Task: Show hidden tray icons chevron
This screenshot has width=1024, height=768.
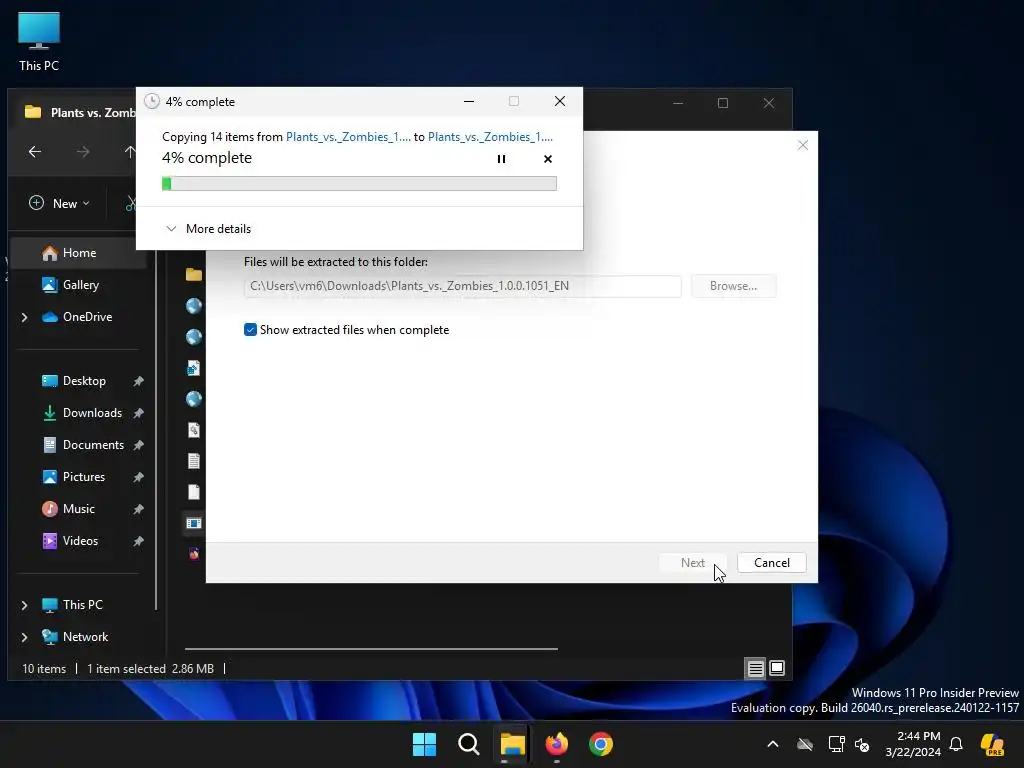Action: pos(773,744)
